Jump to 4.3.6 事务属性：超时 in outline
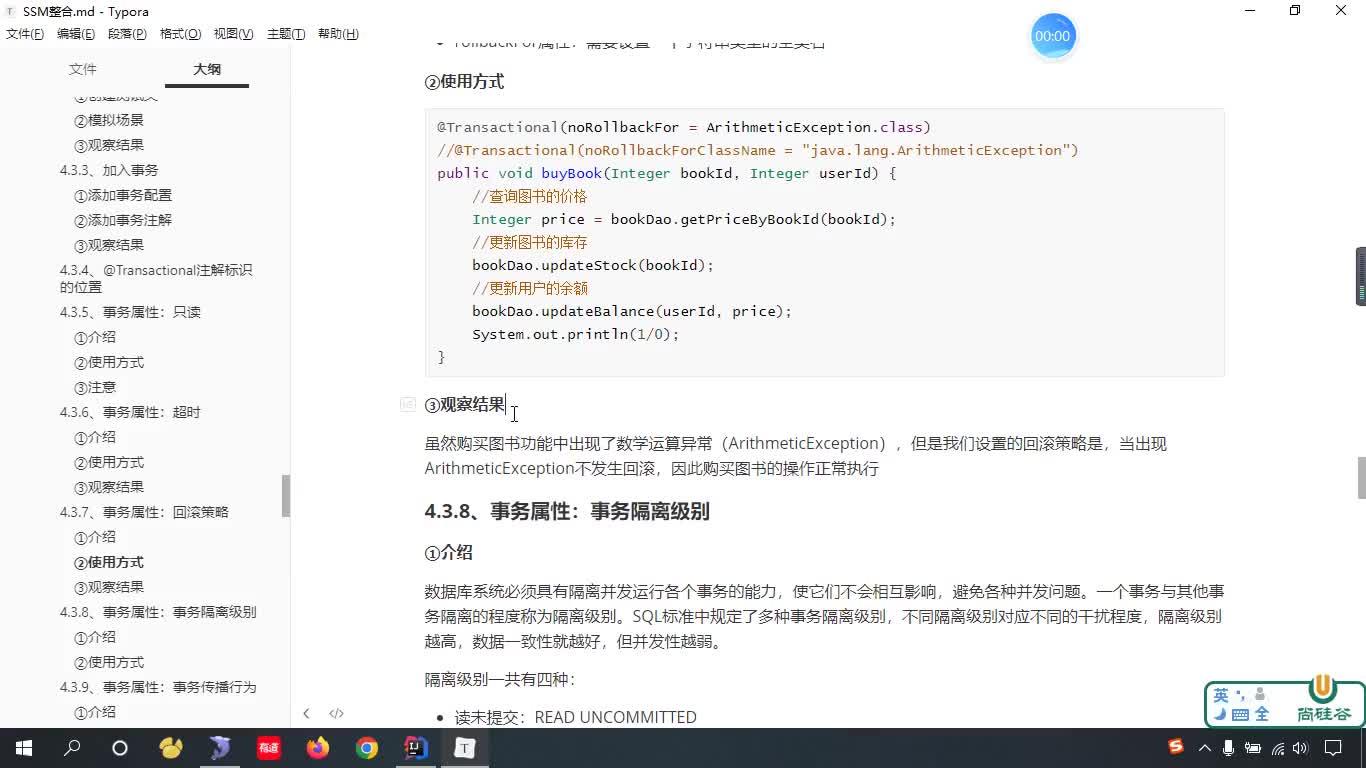1366x768 pixels. pyautogui.click(x=130, y=412)
